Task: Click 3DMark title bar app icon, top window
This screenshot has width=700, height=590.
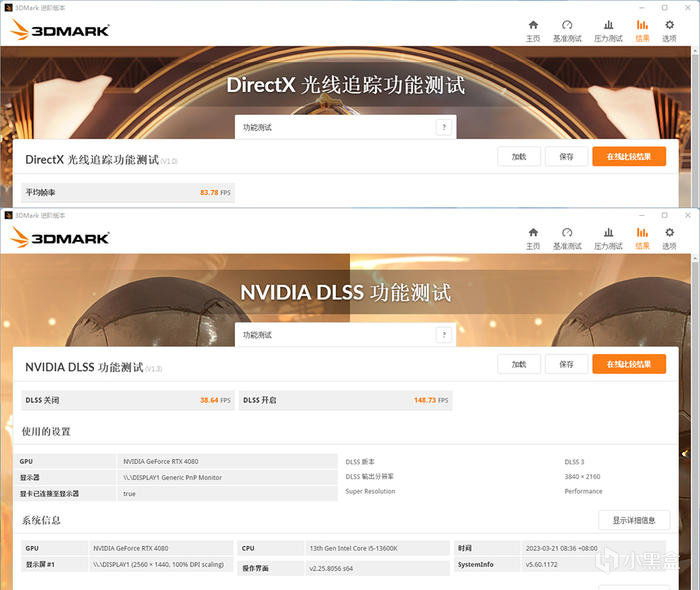Action: [8, 8]
